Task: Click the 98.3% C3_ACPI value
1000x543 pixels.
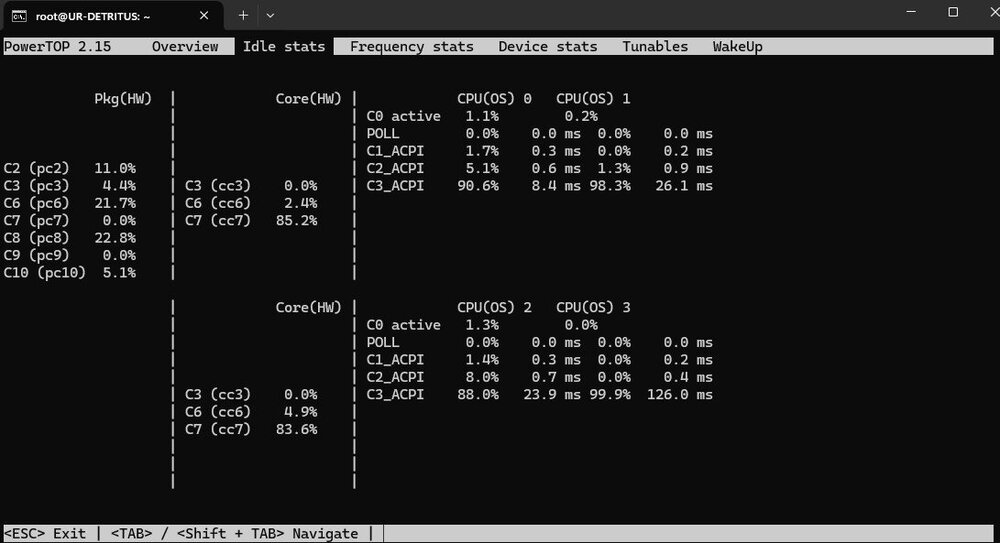Action: click(610, 186)
